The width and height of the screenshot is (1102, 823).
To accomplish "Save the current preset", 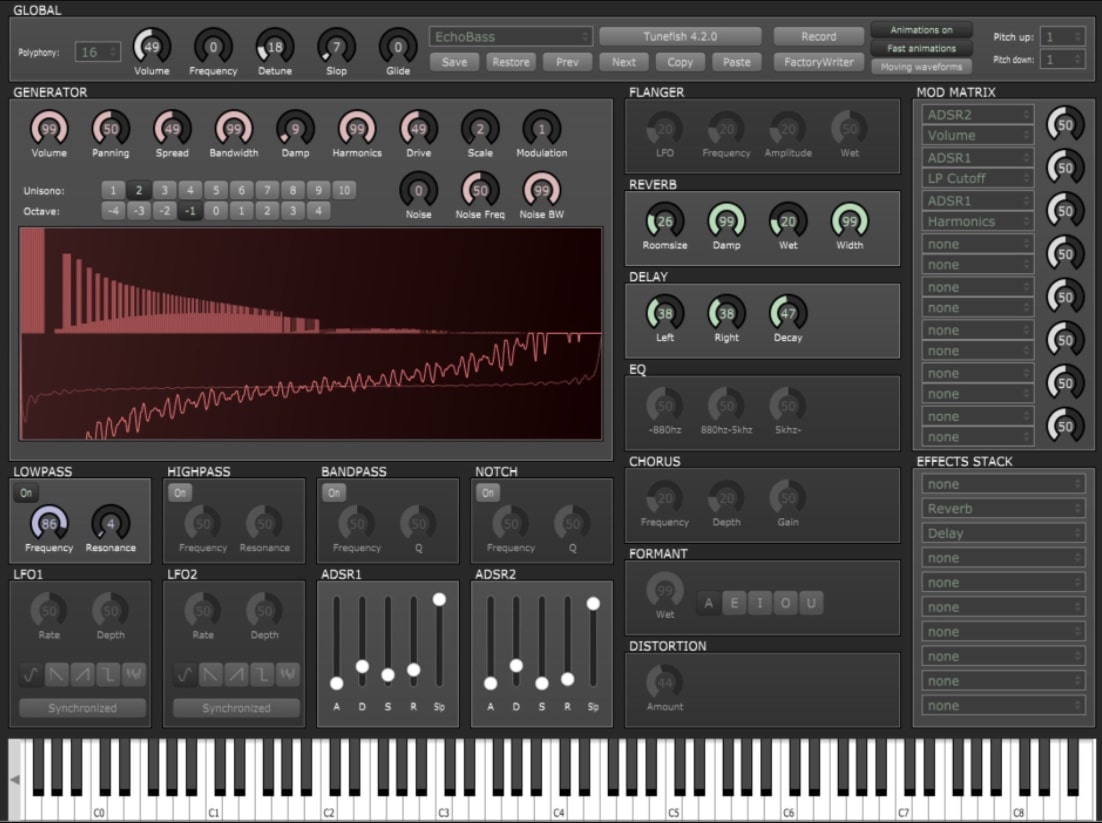I will coord(454,61).
